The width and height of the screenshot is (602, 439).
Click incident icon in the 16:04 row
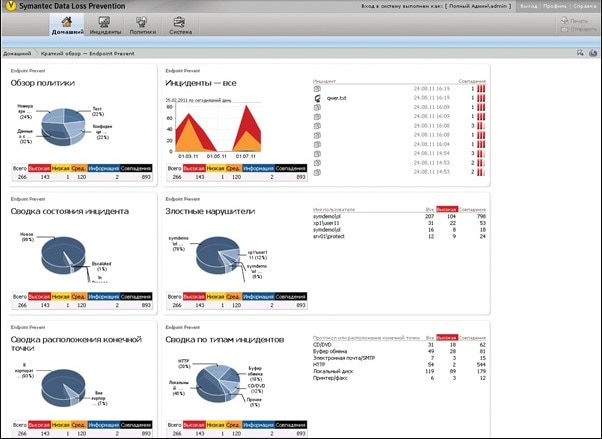click(x=317, y=144)
